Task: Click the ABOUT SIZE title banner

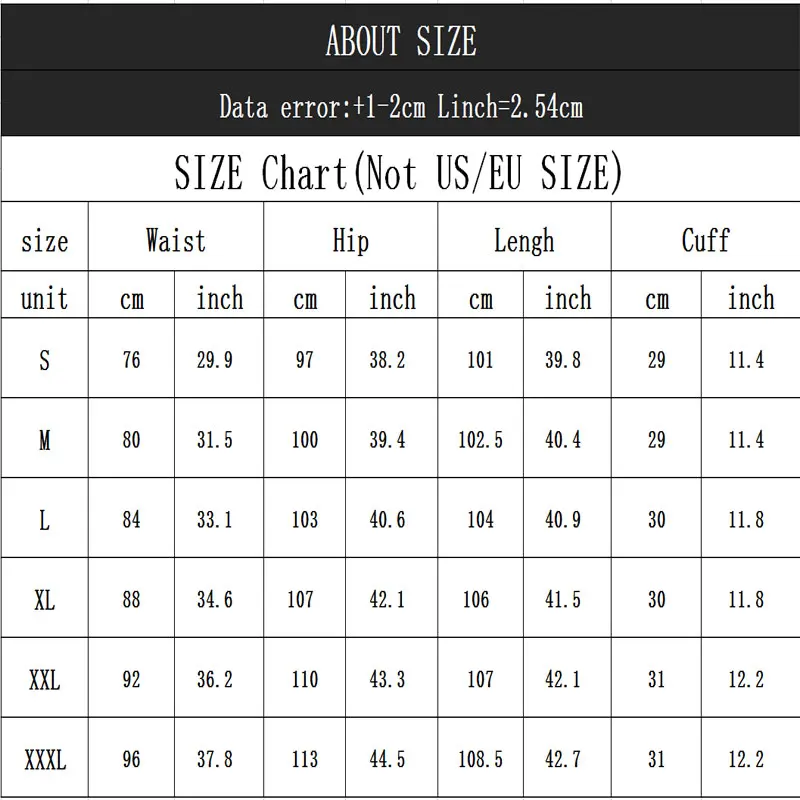Action: pos(400,41)
